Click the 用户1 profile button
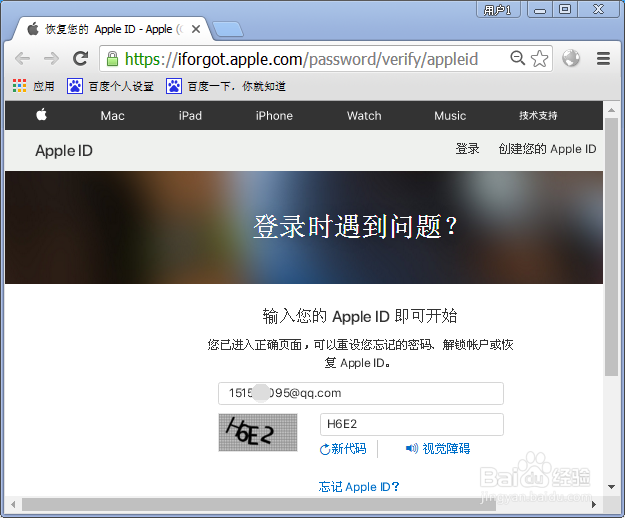This screenshot has width=625, height=518. pos(498,10)
